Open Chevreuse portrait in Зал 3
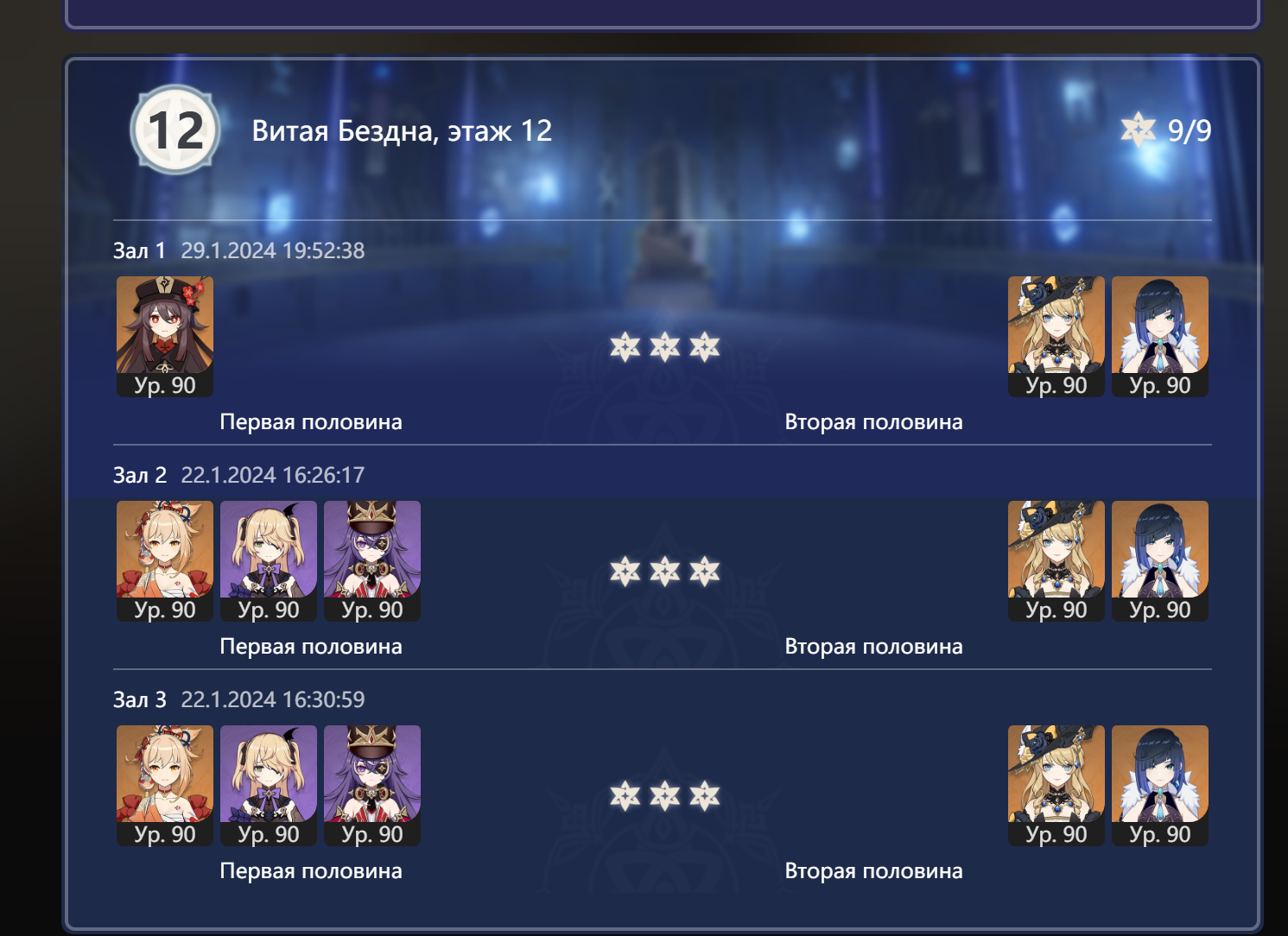This screenshot has width=1288, height=936. (372, 785)
